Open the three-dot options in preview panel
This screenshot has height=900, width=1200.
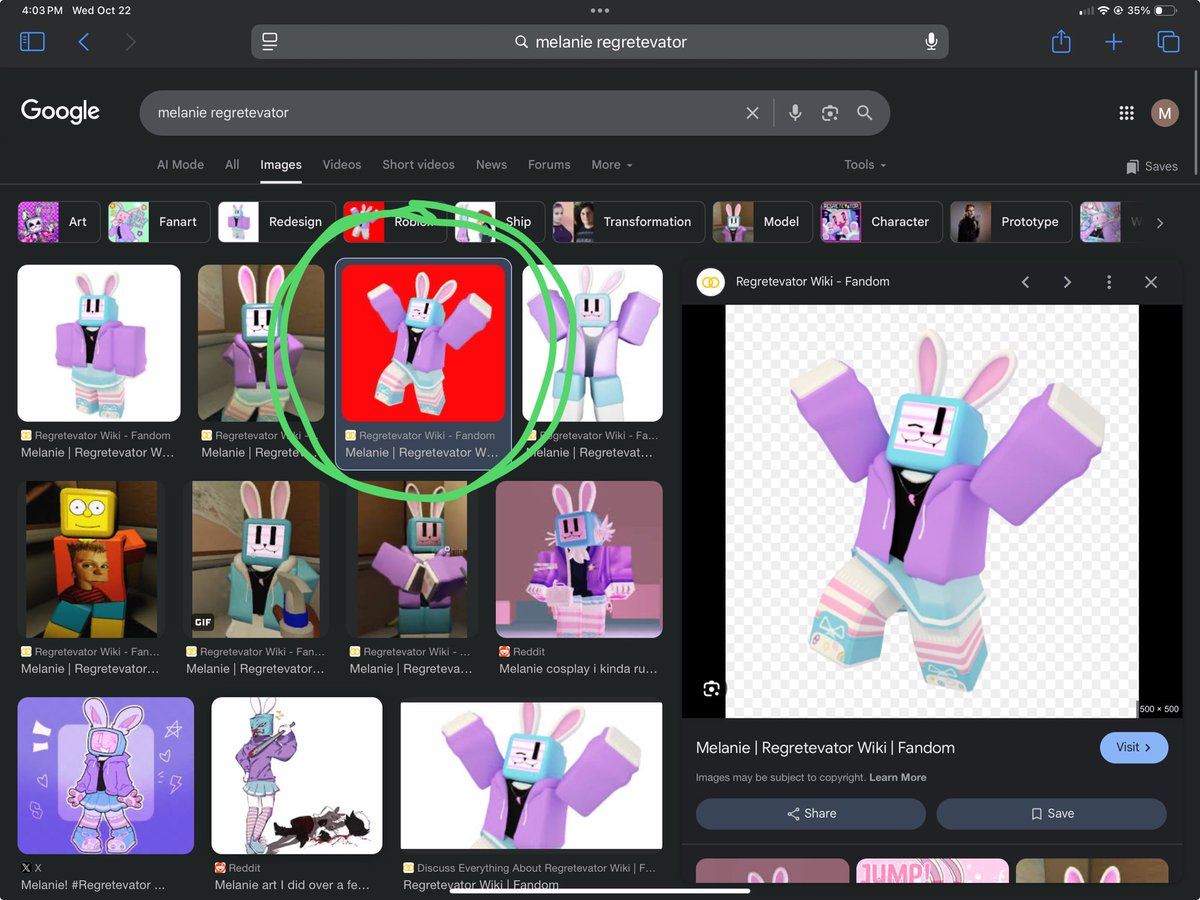[1109, 282]
